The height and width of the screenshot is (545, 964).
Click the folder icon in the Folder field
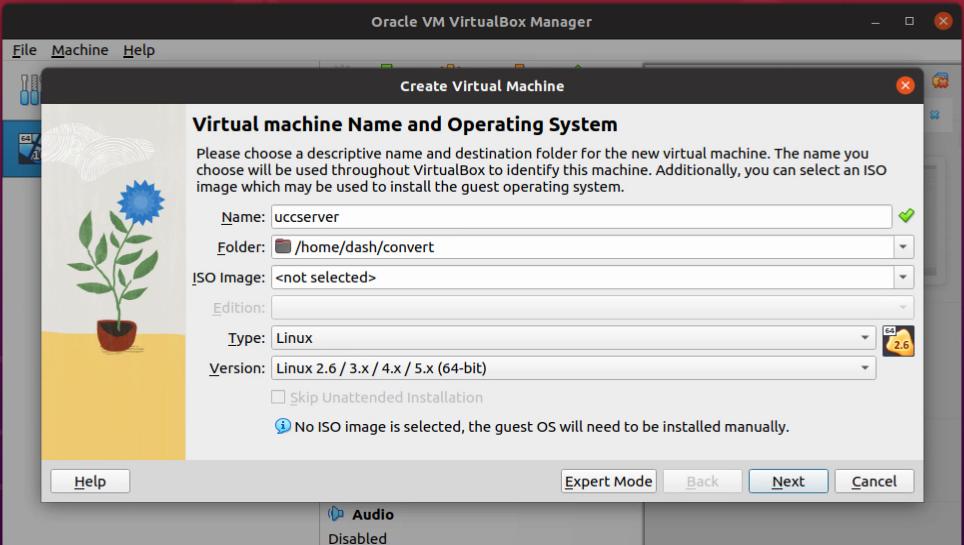(283, 247)
